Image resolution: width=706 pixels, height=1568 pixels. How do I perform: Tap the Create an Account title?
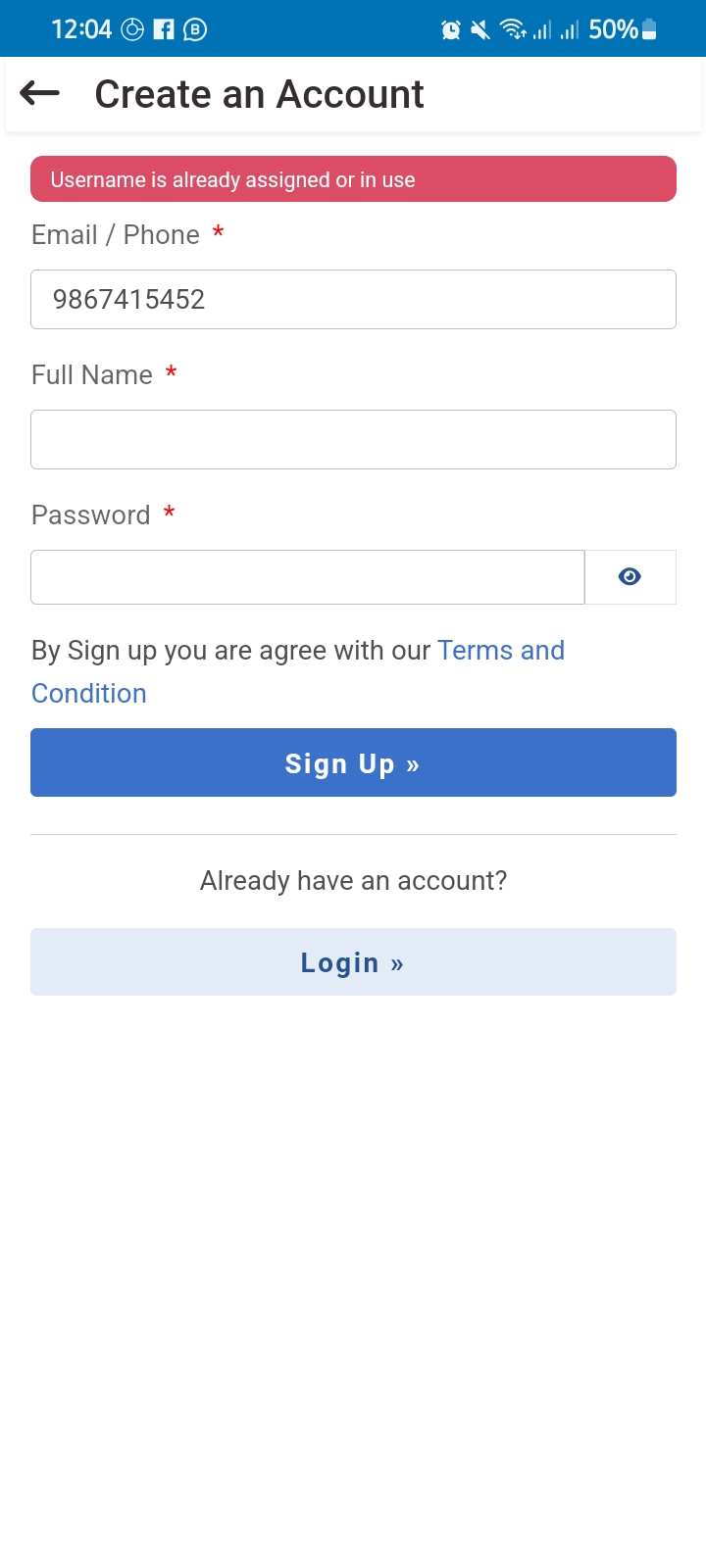coord(259,94)
